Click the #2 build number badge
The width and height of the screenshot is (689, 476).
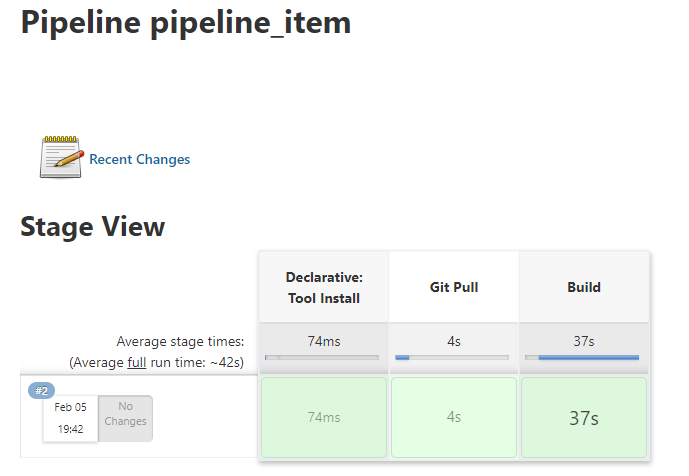click(x=42, y=391)
